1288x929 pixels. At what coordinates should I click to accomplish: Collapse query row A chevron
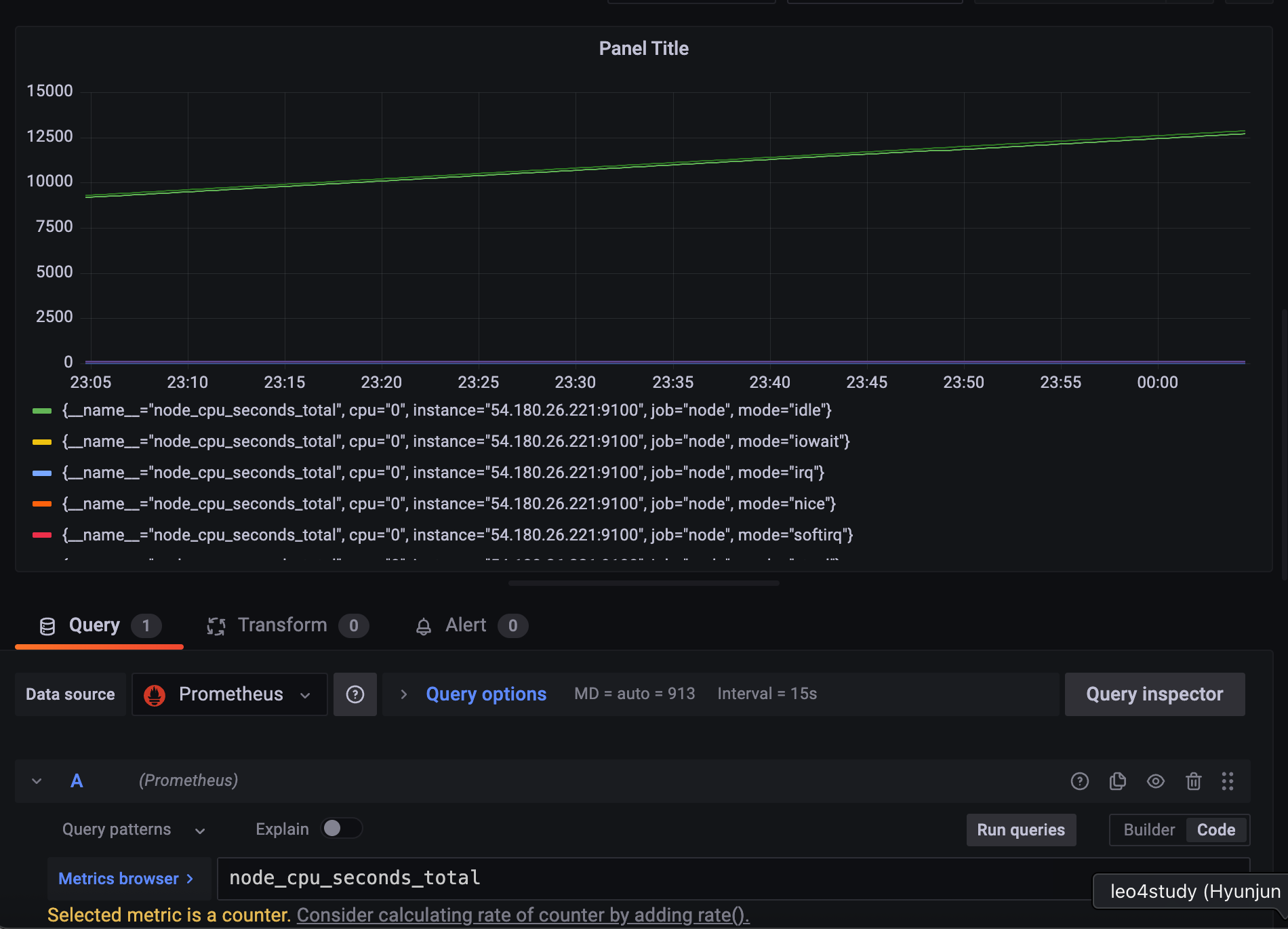click(x=37, y=781)
